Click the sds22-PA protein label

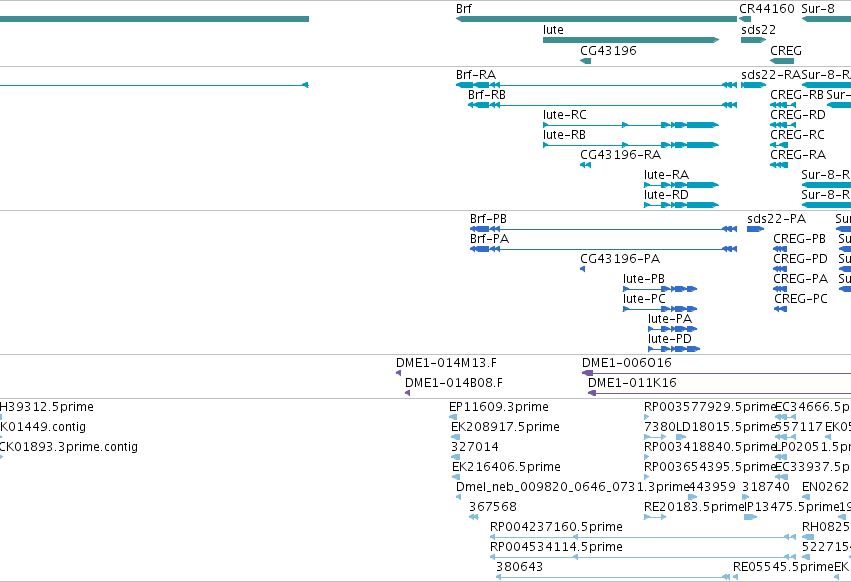pyautogui.click(x=776, y=219)
